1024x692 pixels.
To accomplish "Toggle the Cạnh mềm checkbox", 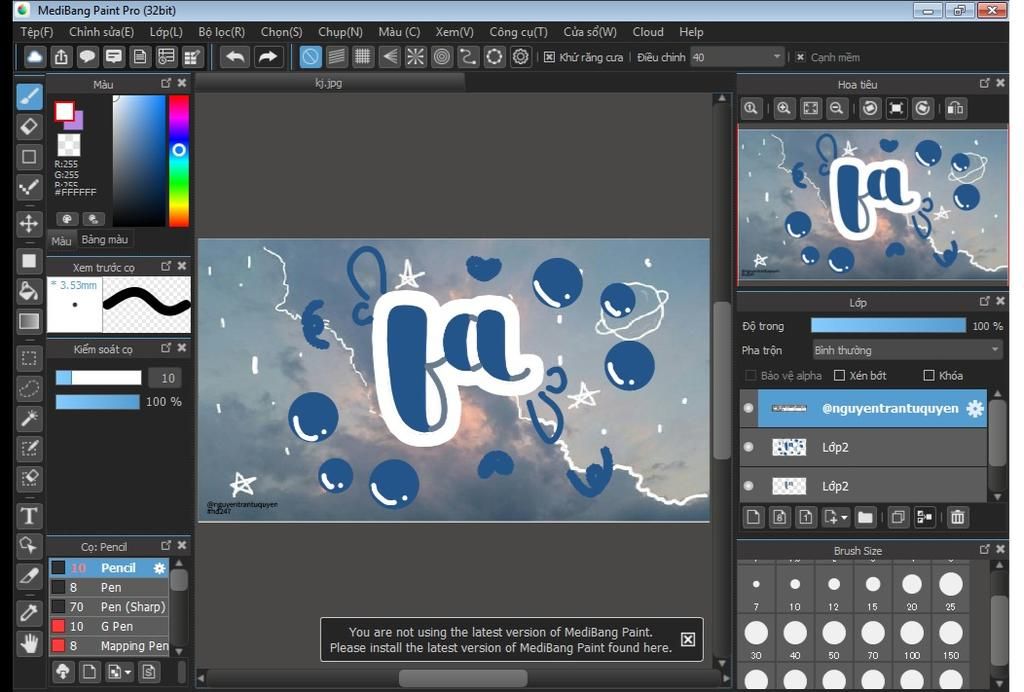I will pyautogui.click(x=800, y=57).
